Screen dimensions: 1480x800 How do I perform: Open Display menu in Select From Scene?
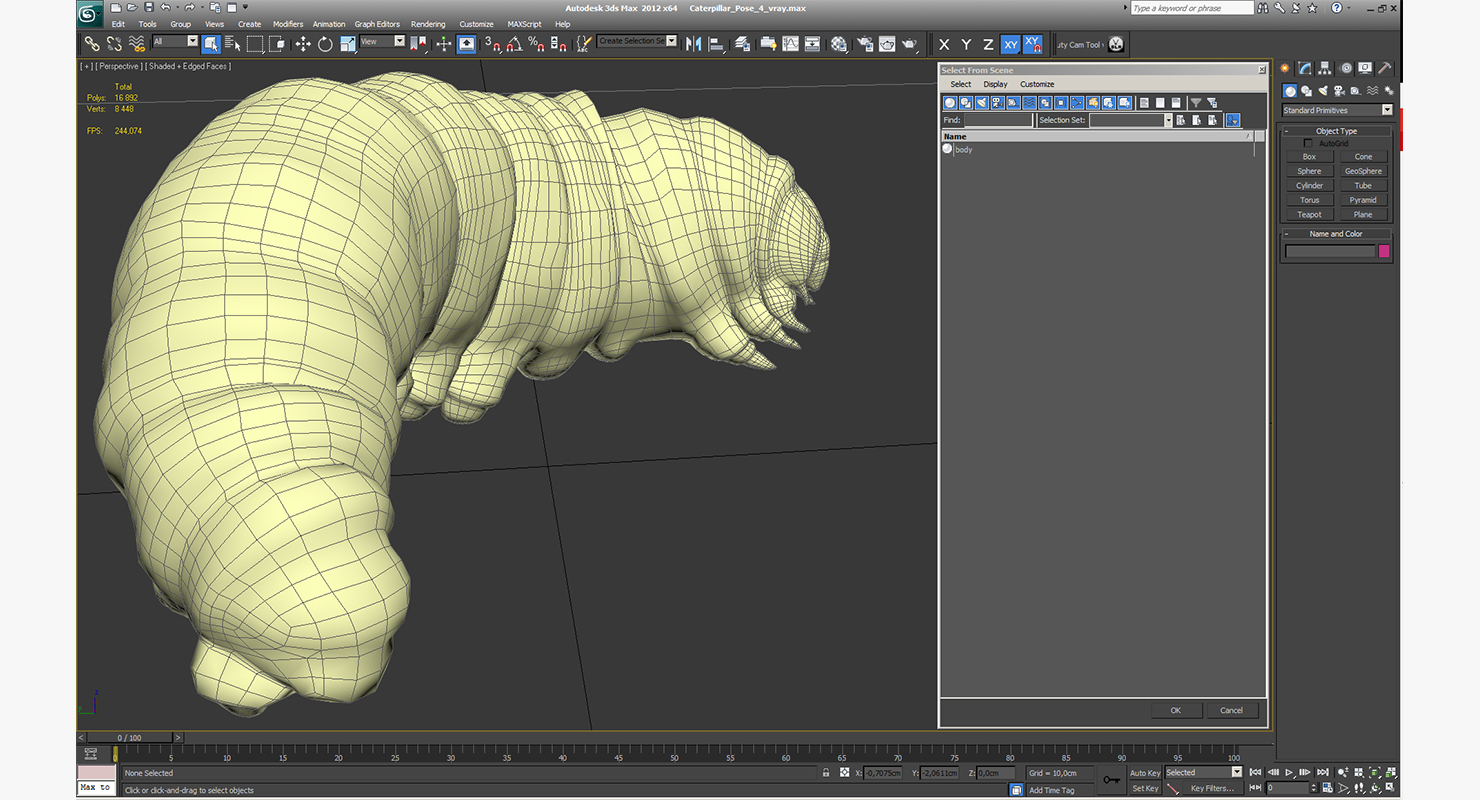(x=995, y=84)
